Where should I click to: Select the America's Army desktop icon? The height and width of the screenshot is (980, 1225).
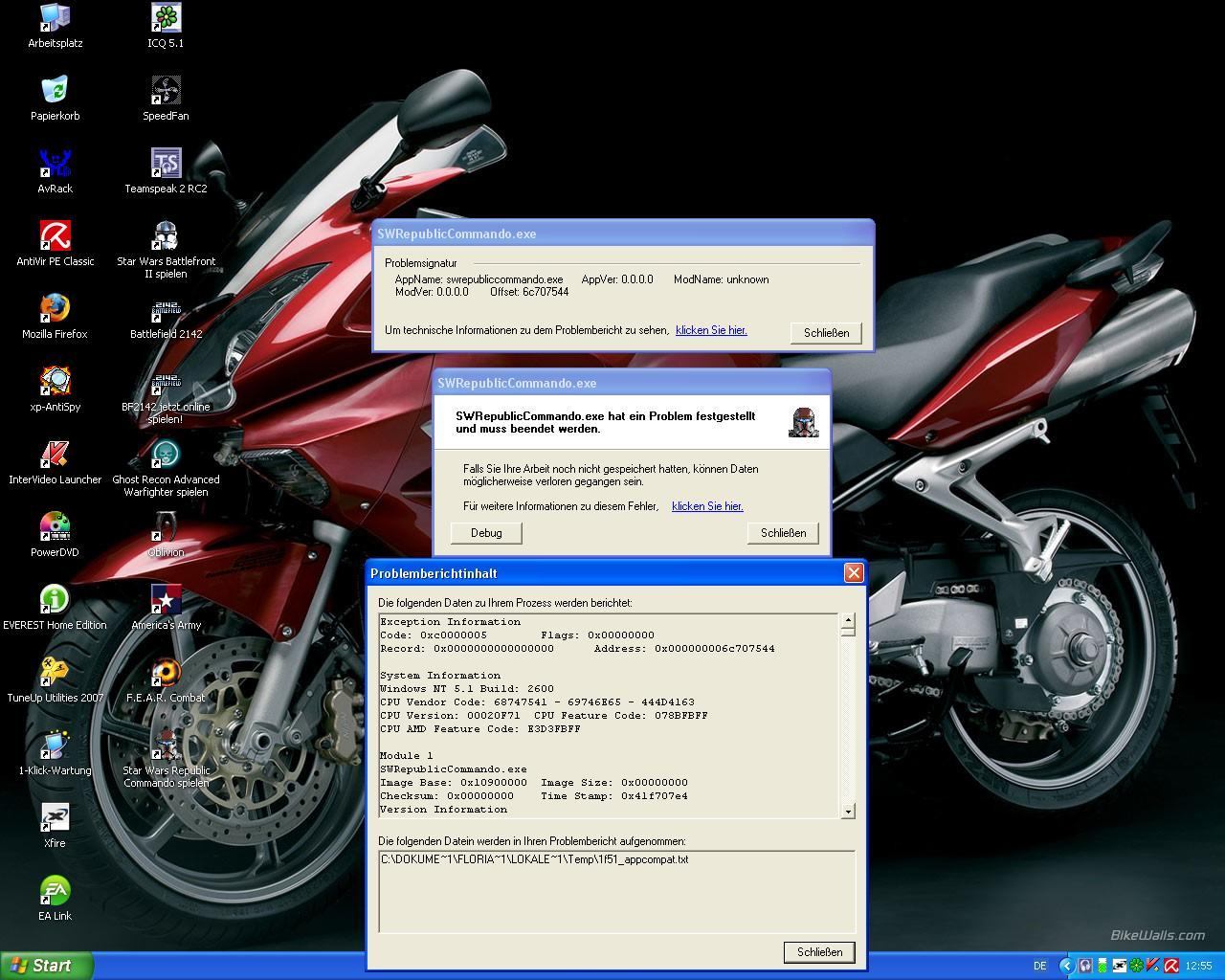[x=167, y=607]
